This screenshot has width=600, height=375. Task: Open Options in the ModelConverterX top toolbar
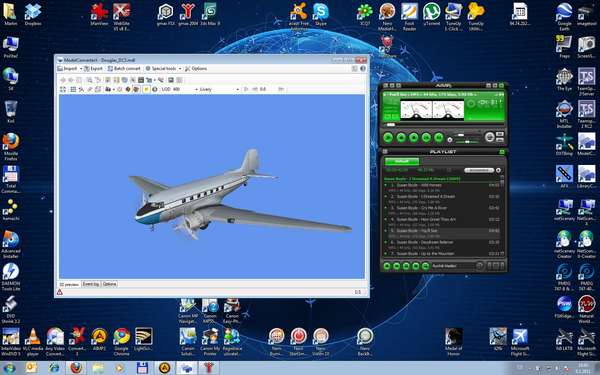coord(196,68)
